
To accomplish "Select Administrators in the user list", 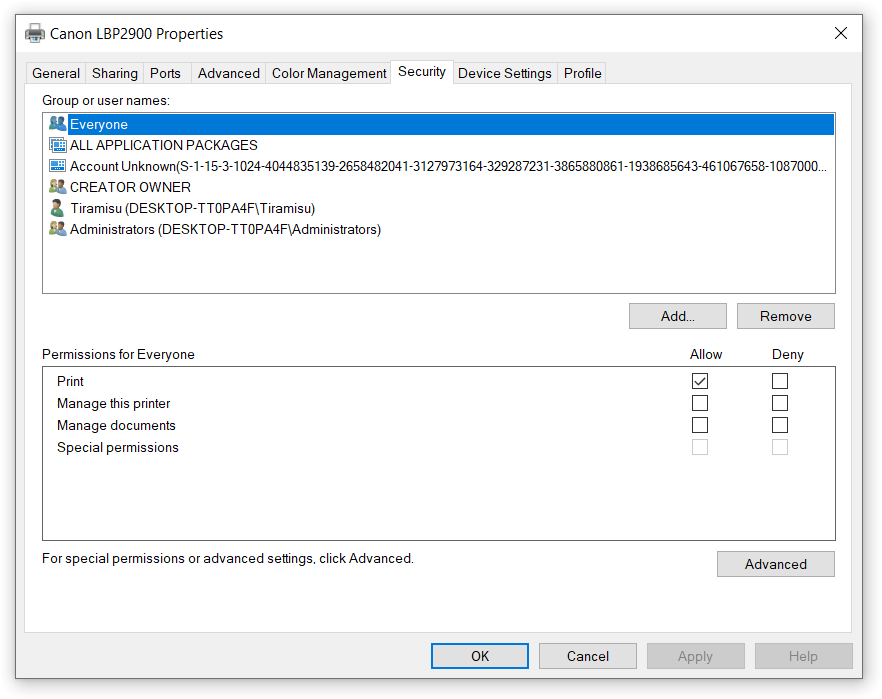I will tap(225, 229).
